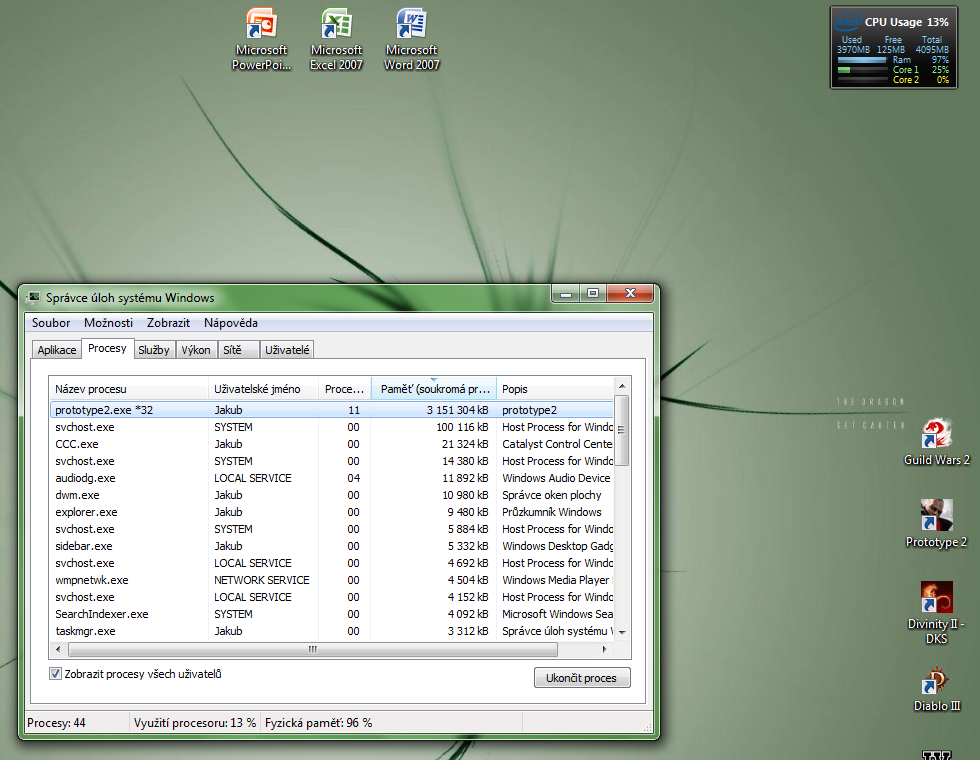Image resolution: width=980 pixels, height=760 pixels.
Task: Click the 'Průzkumník Windows' description cell
Action: point(551,512)
